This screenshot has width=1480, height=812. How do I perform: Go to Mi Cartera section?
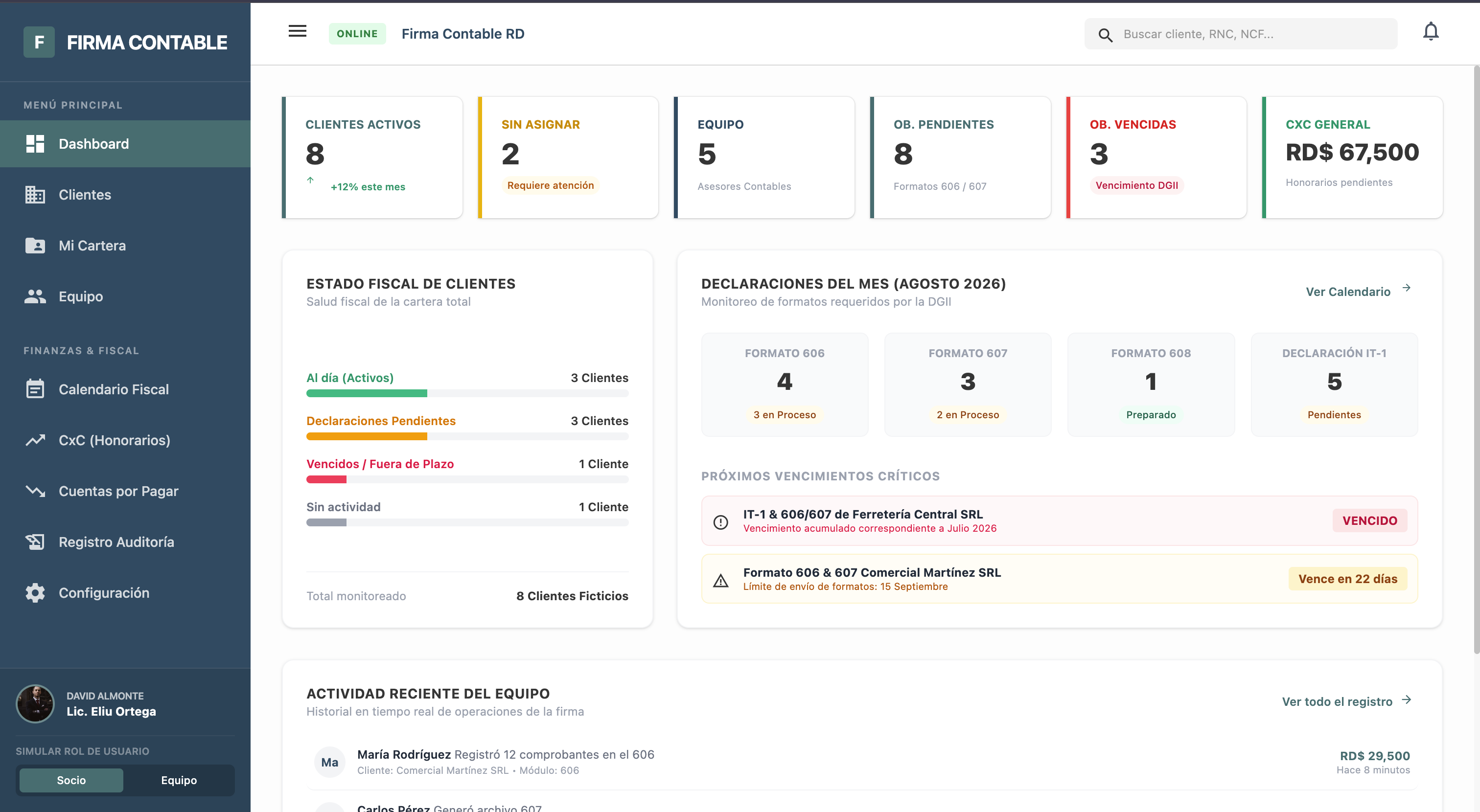125,246
